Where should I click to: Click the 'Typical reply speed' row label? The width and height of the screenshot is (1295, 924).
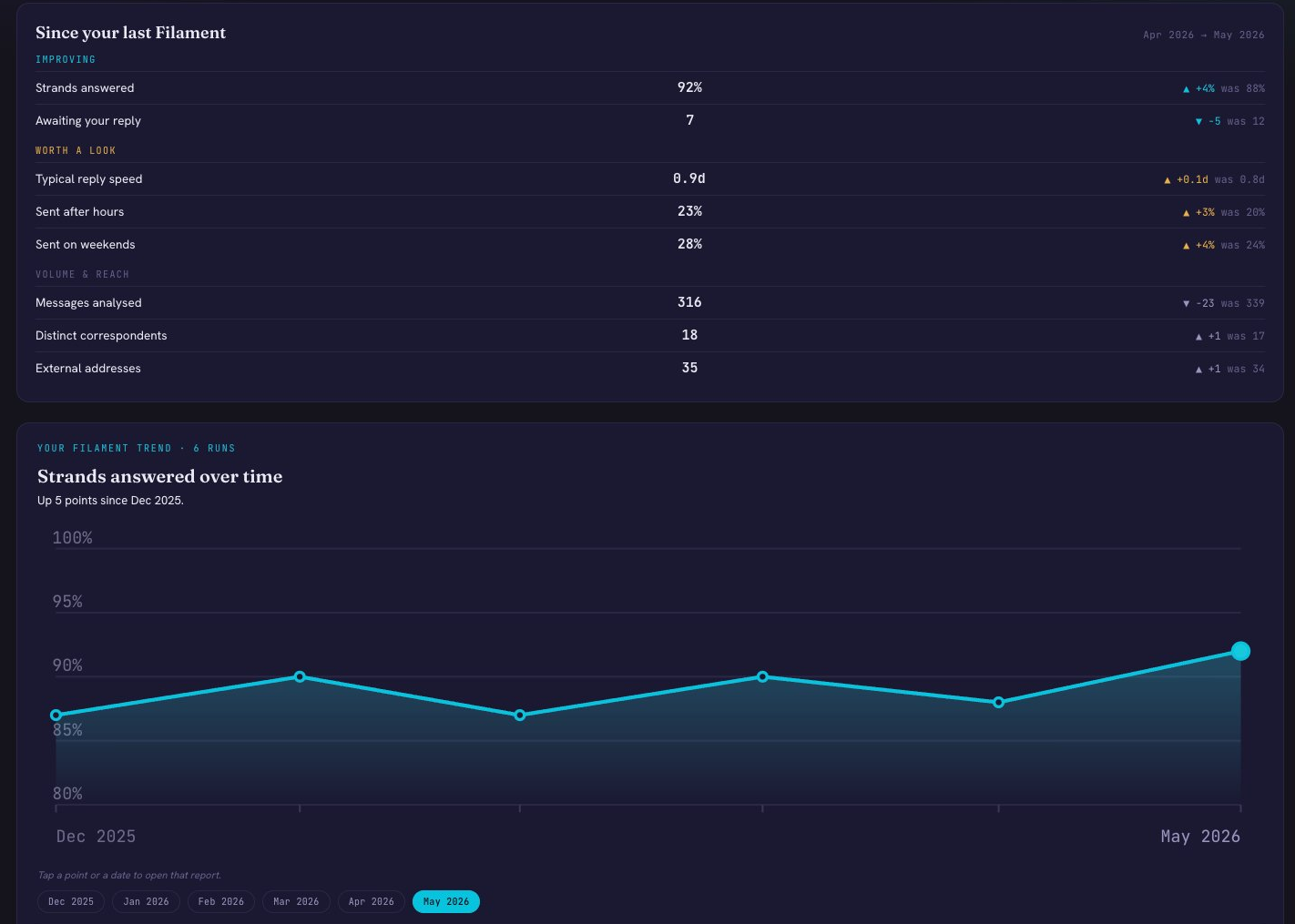point(89,179)
